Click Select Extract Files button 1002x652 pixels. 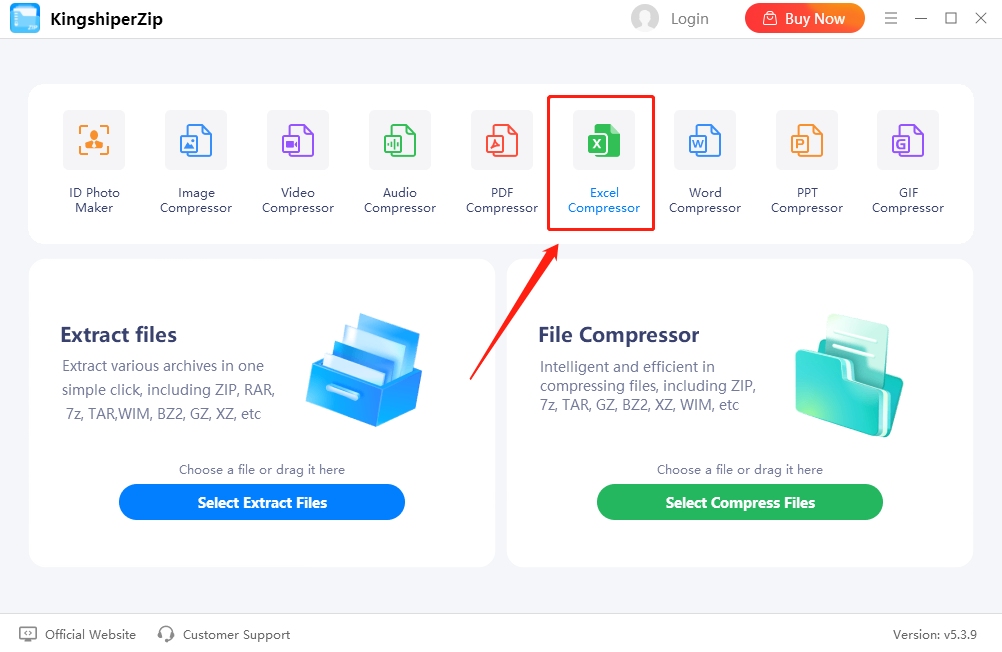[262, 502]
